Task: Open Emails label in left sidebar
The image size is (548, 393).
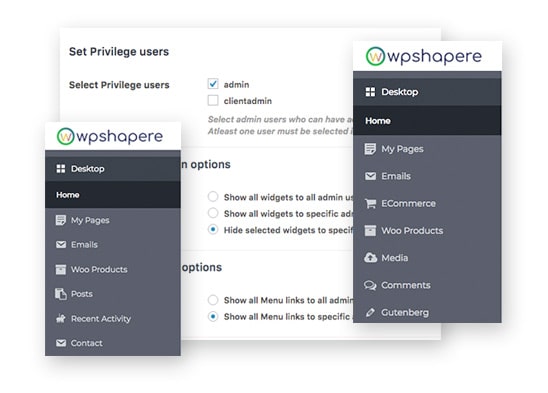Action: [84, 244]
